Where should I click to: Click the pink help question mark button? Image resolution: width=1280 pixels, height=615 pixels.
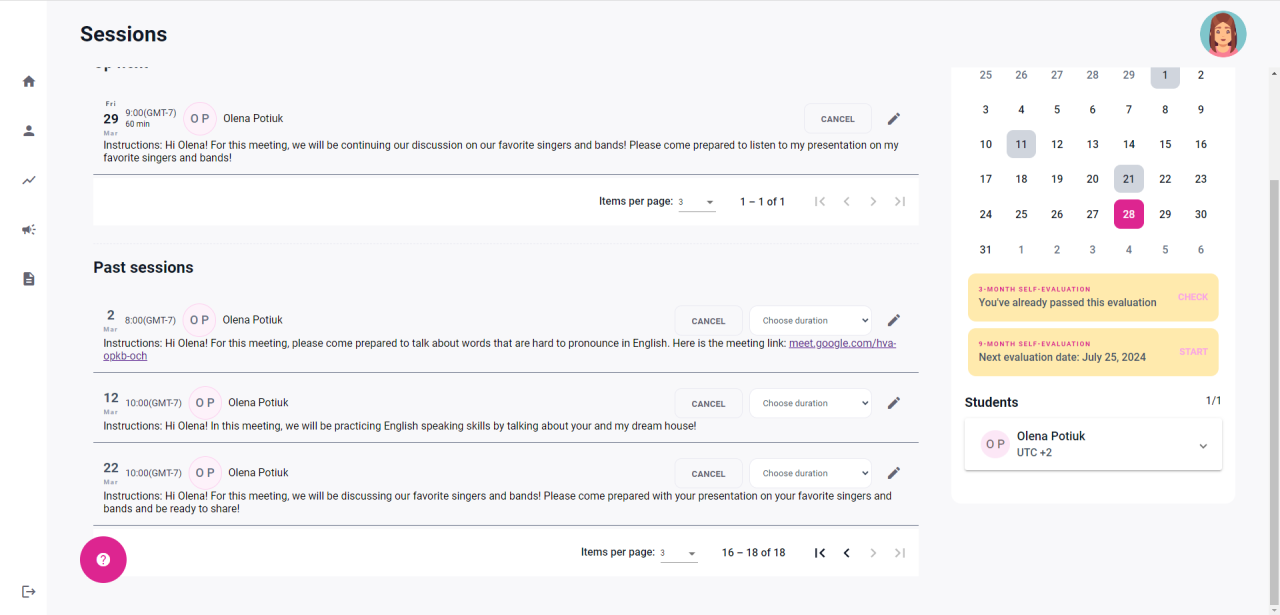(x=103, y=560)
